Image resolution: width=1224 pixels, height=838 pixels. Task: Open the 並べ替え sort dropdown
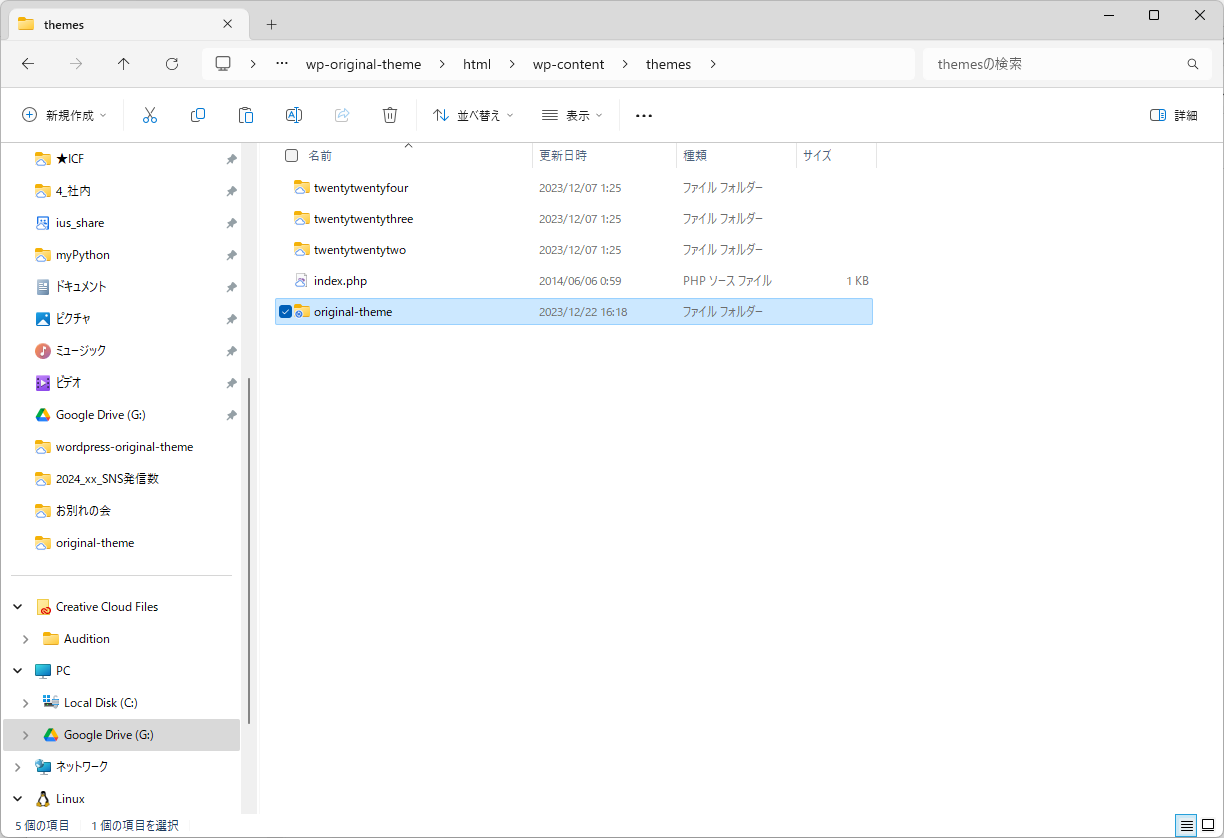[473, 116]
